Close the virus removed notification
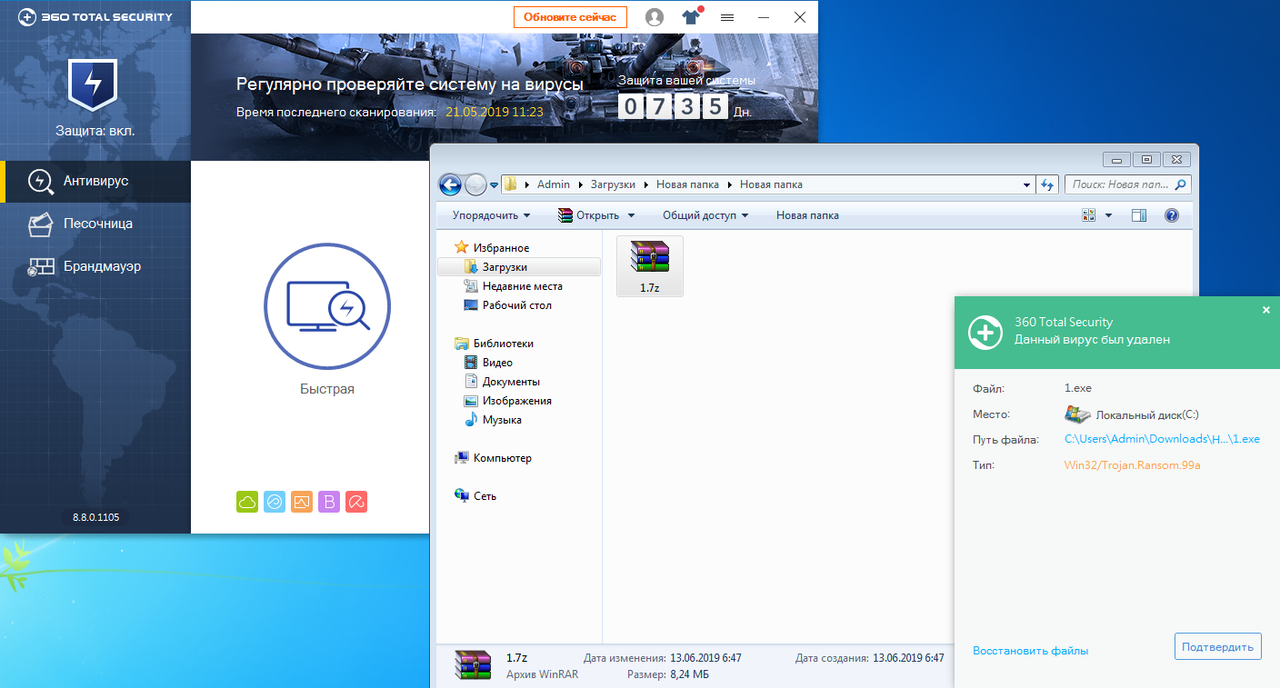The width and height of the screenshot is (1280, 688). pyautogui.click(x=1266, y=310)
